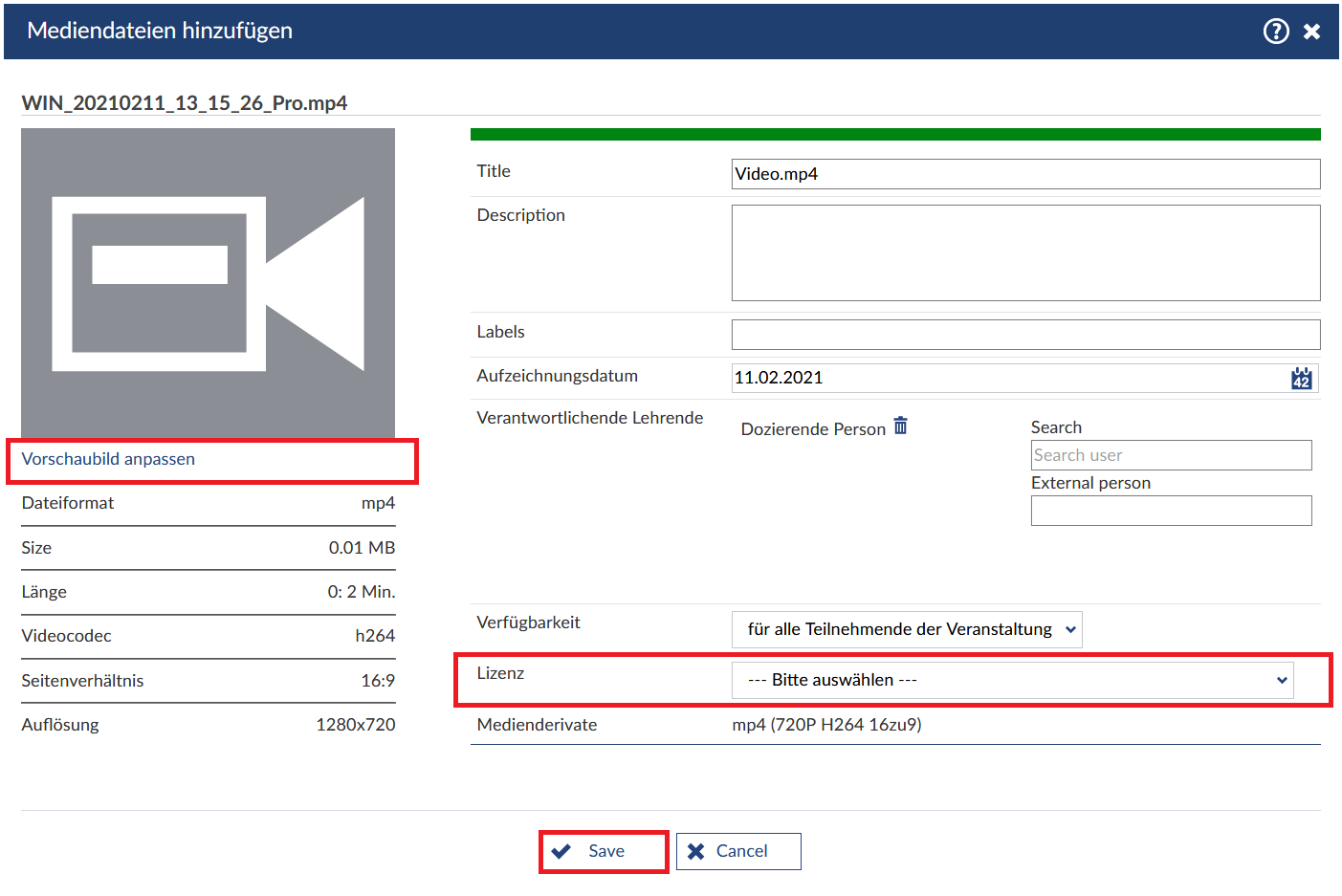
Task: Click the Dozierende Person entry
Action: [812, 429]
